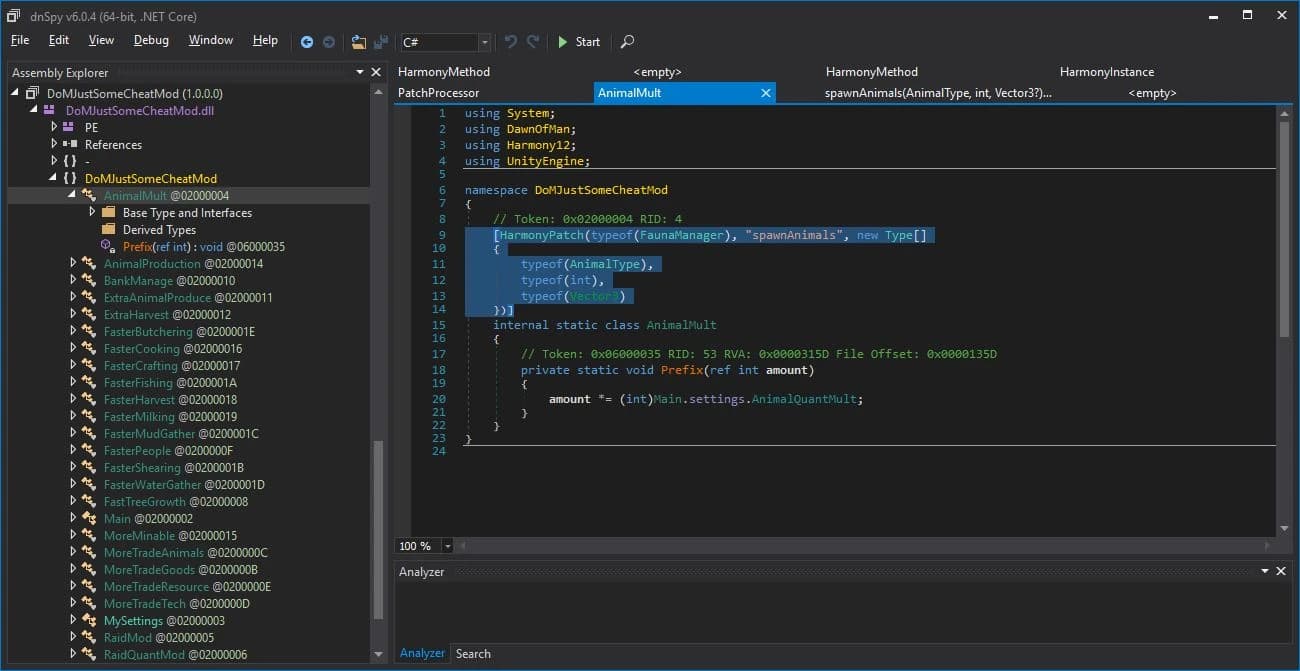The height and width of the screenshot is (671, 1300).
Task: Expand the AnimalProduction class node
Action: 73,264
